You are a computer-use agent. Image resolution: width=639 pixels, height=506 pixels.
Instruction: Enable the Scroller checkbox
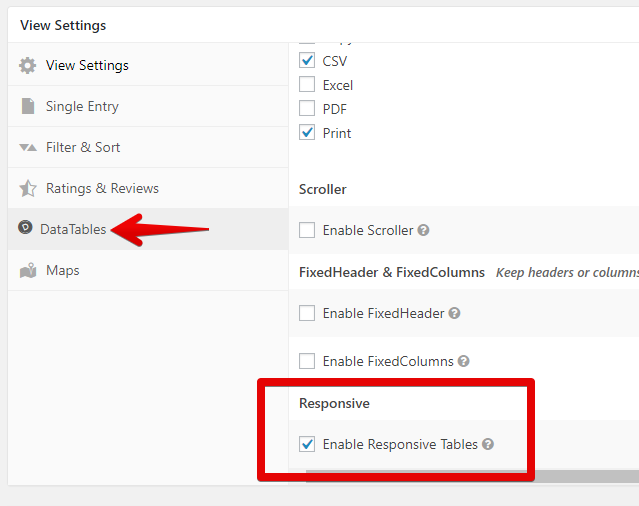click(x=307, y=230)
